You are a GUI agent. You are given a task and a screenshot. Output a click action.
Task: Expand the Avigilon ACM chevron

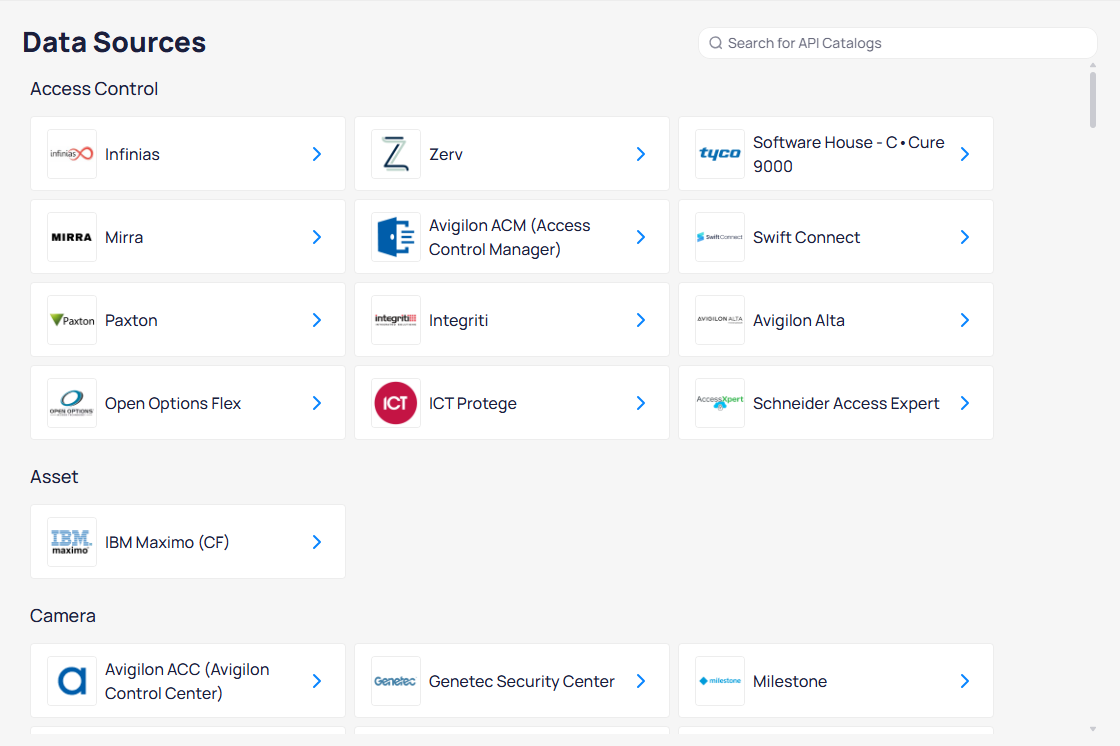(x=641, y=237)
